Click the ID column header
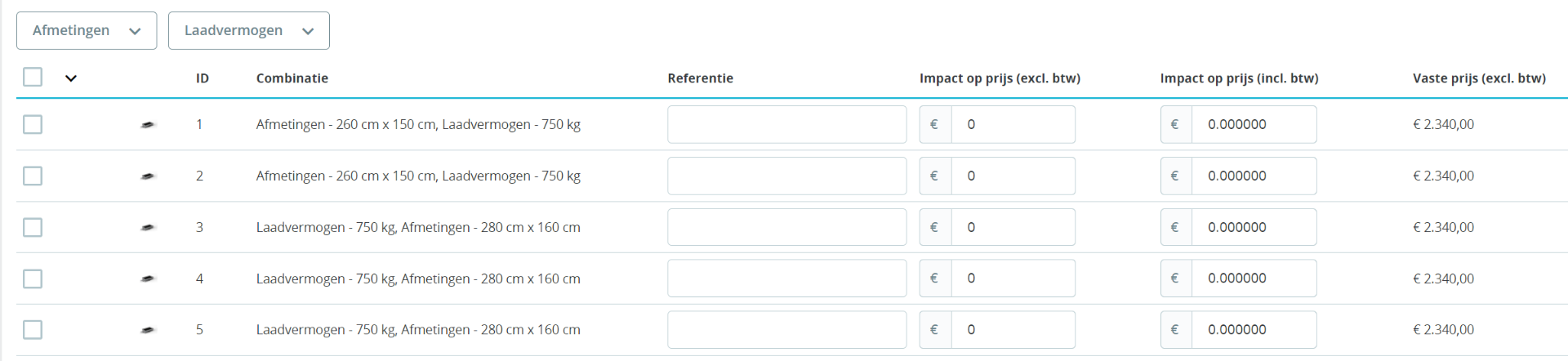Image resolution: width=1568 pixels, height=361 pixels. point(203,78)
